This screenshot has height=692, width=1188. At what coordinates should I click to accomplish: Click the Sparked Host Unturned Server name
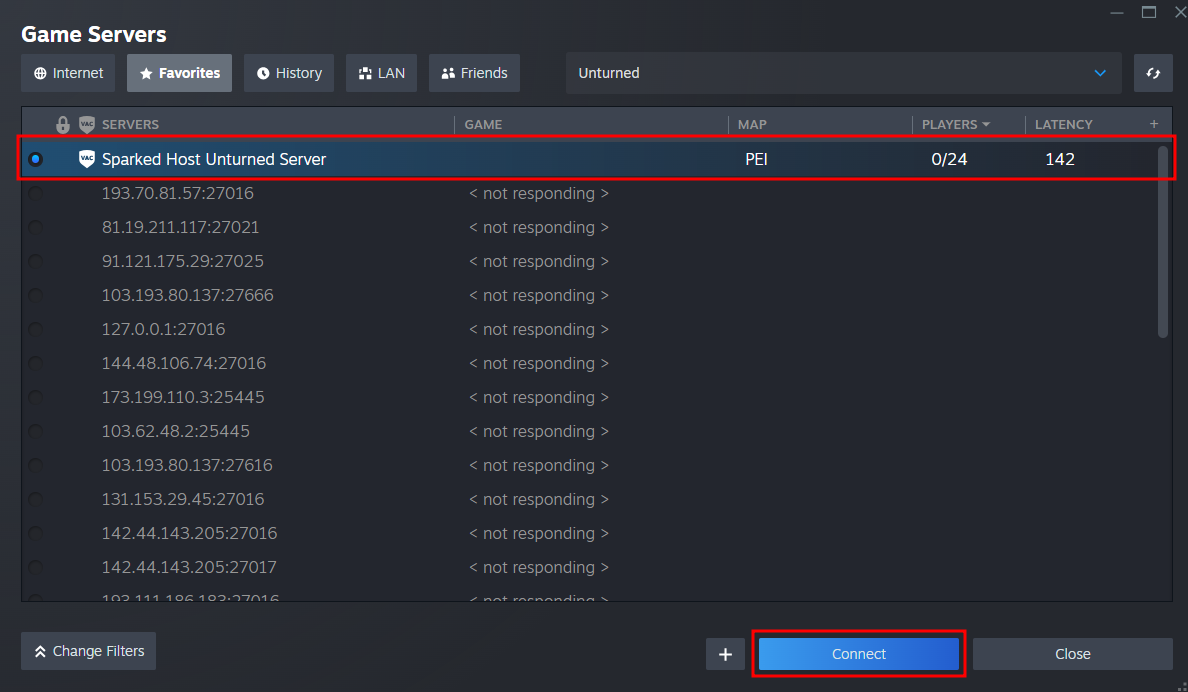[214, 159]
